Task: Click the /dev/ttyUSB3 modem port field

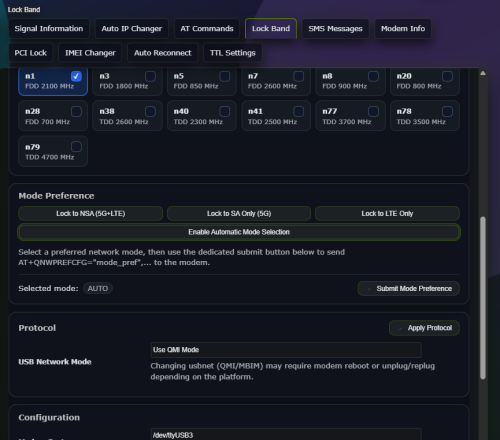Action: pos(286,434)
